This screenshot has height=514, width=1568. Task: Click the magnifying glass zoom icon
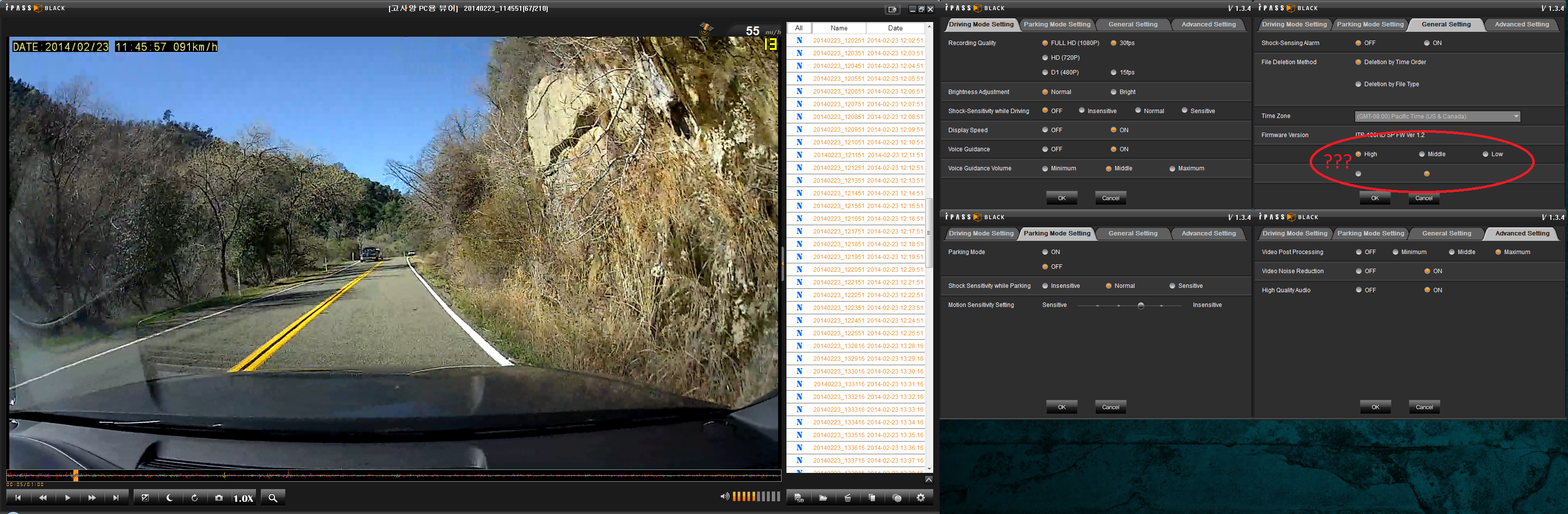tap(273, 497)
